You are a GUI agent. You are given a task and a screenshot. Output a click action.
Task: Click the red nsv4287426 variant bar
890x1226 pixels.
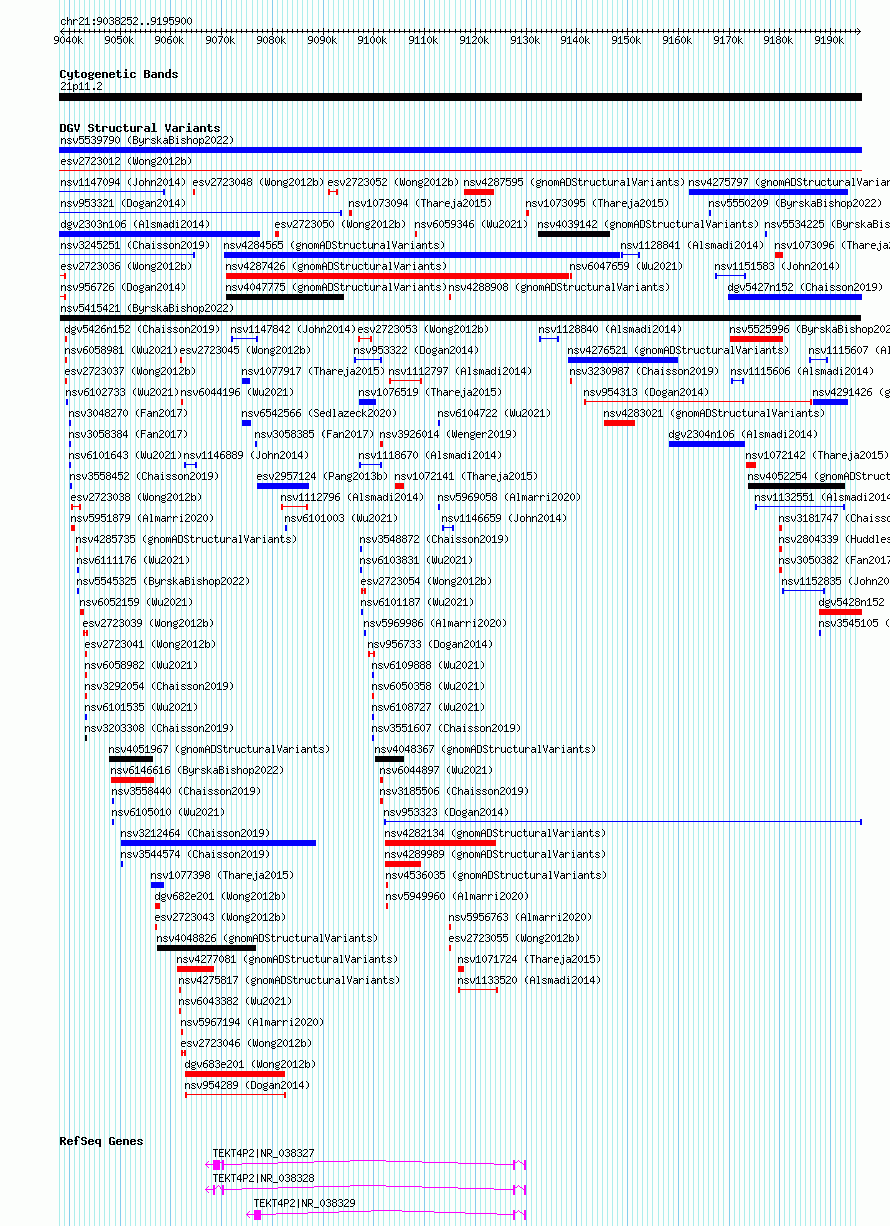coord(399,276)
